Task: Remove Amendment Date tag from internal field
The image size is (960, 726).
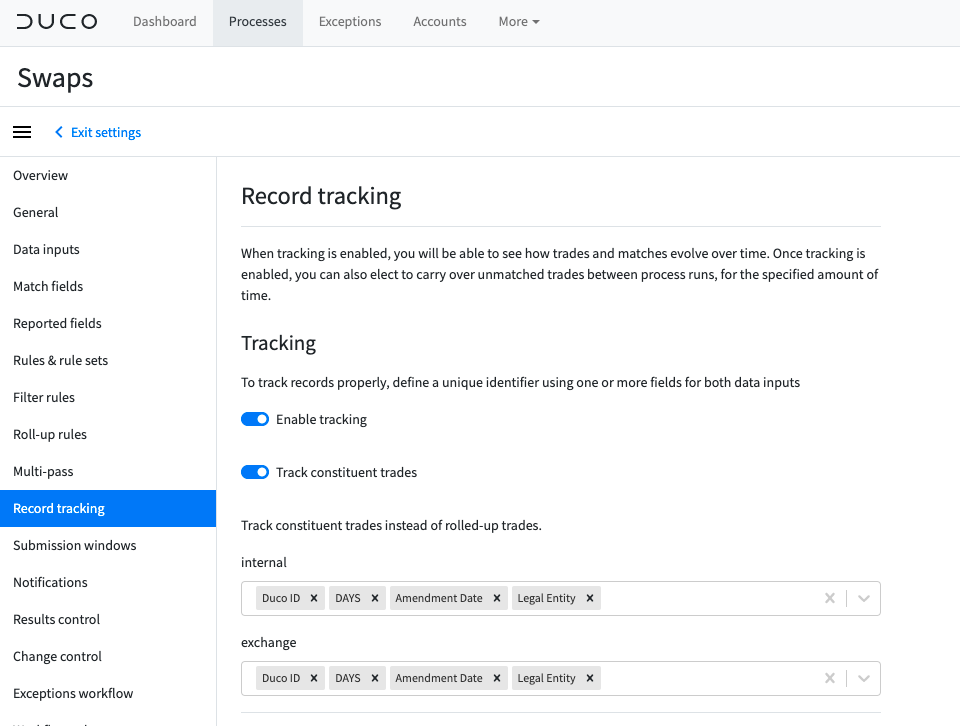Action: tap(497, 598)
